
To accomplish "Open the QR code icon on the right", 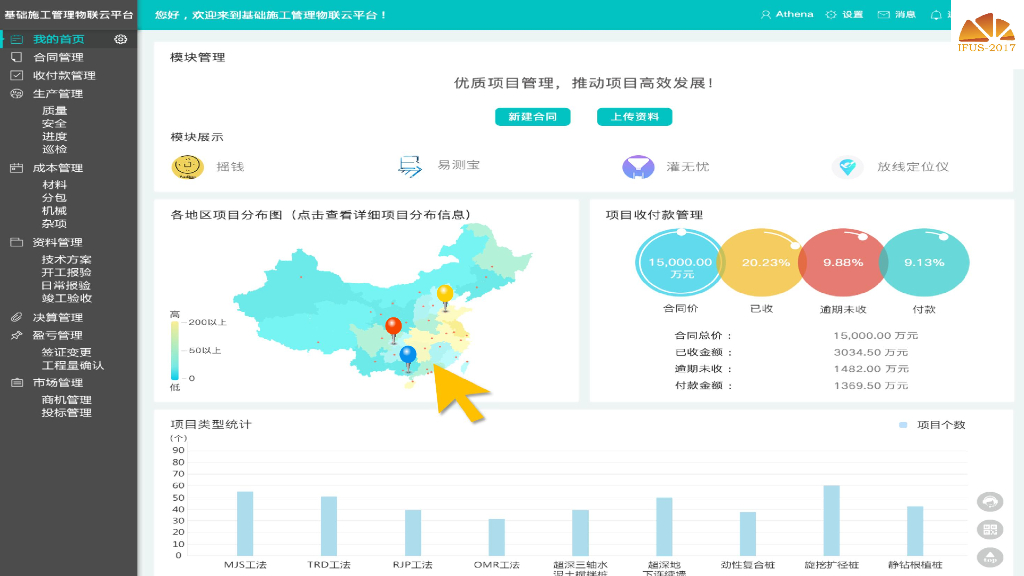I will (990, 527).
